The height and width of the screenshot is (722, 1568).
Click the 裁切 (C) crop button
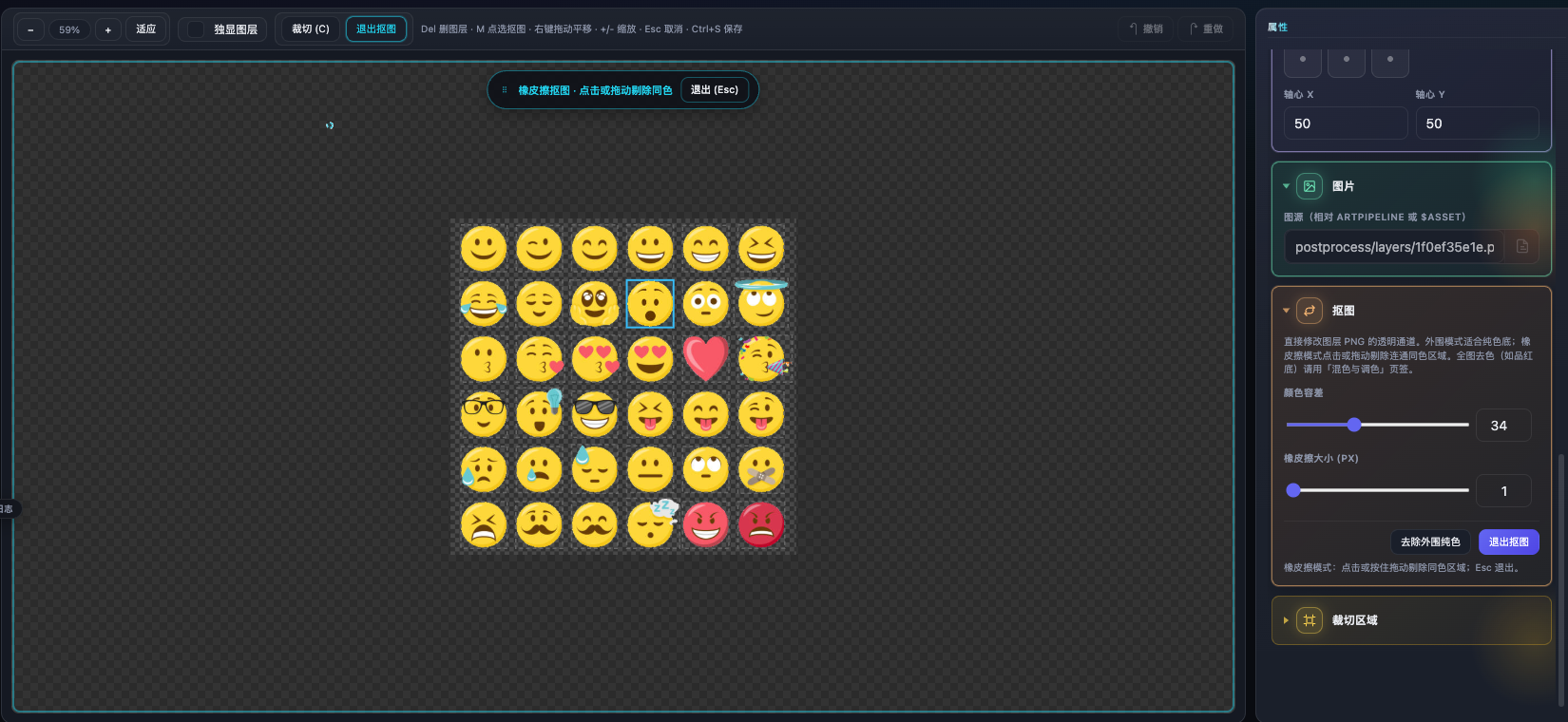(x=311, y=29)
